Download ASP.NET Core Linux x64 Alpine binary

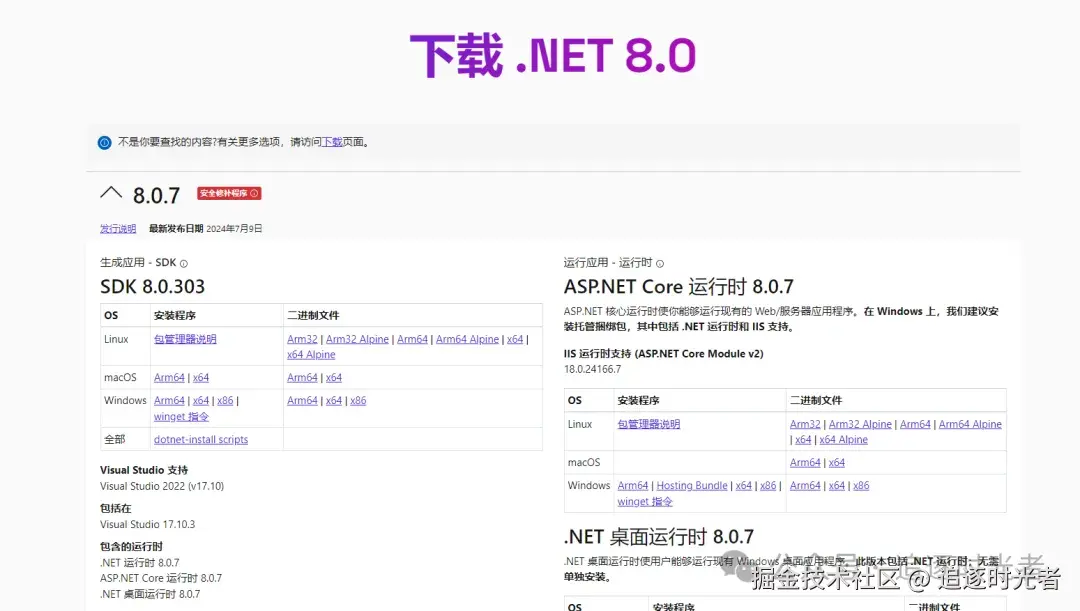pos(844,439)
